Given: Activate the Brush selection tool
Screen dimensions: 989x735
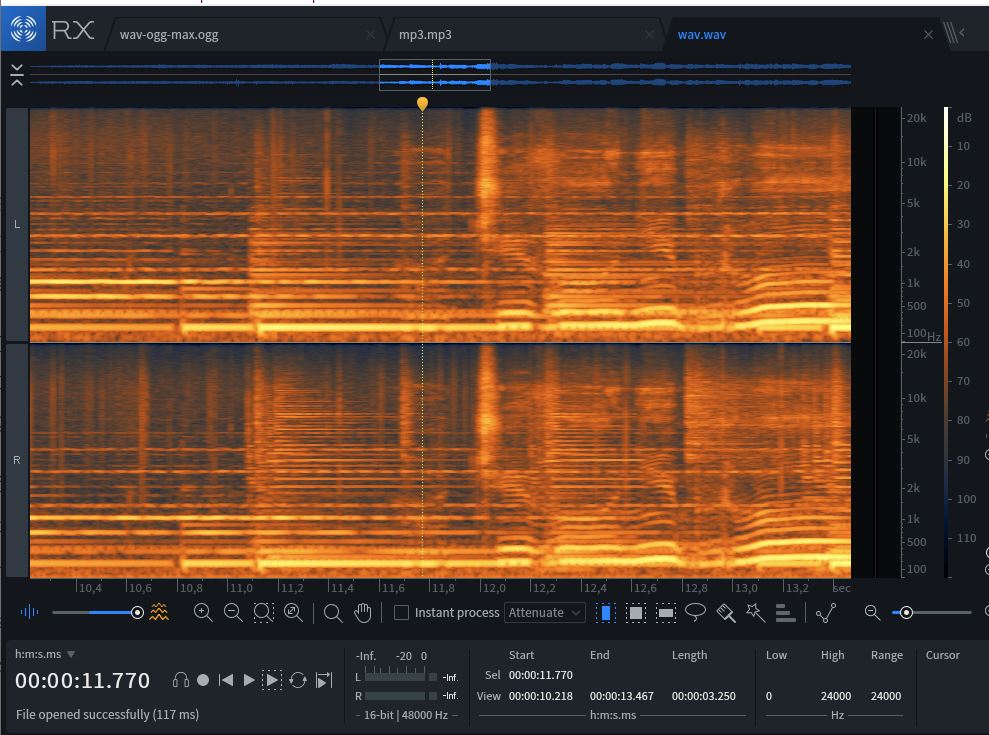Looking at the screenshot, I should tap(726, 613).
